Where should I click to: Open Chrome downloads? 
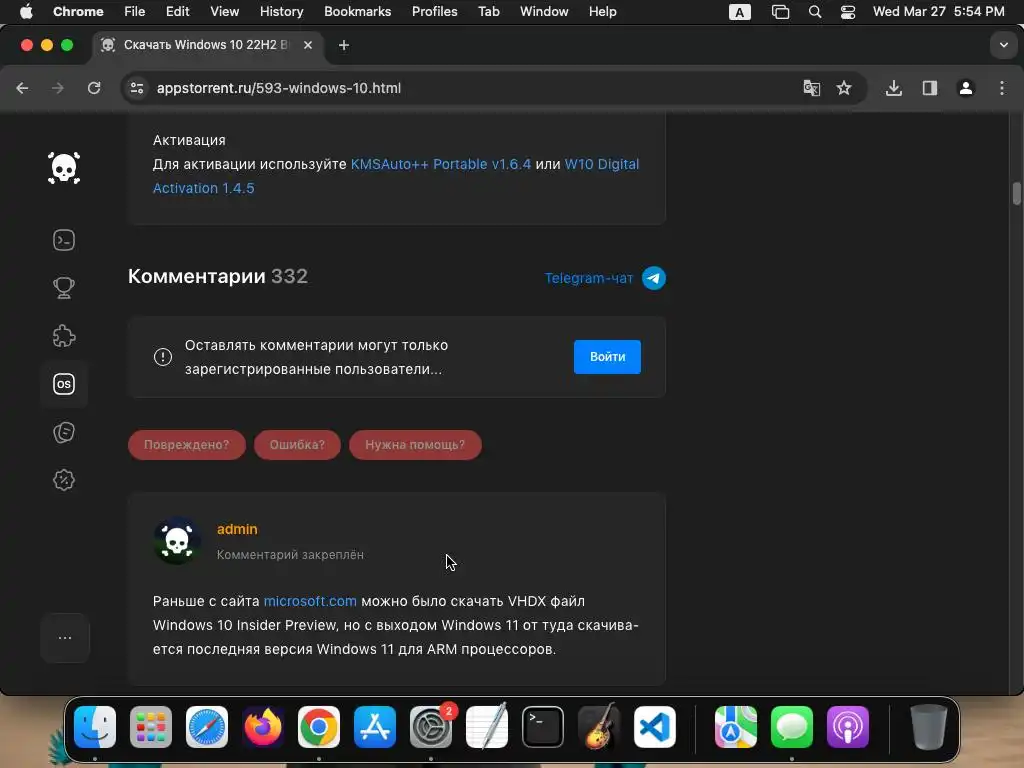[x=894, y=88]
